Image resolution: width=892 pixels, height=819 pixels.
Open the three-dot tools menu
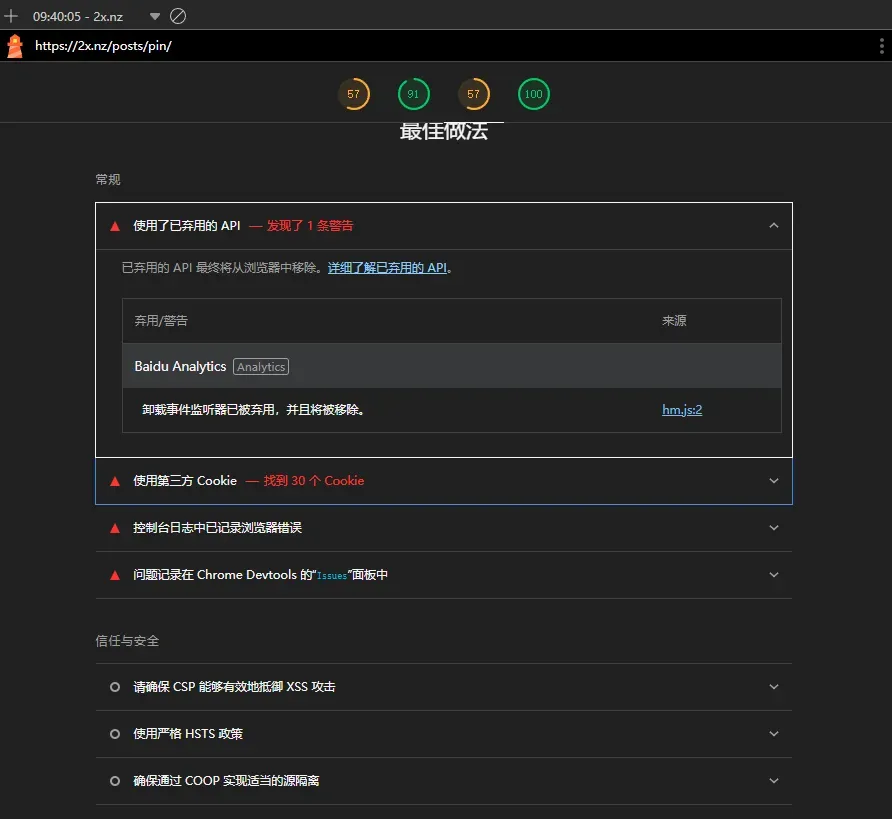coord(881,46)
